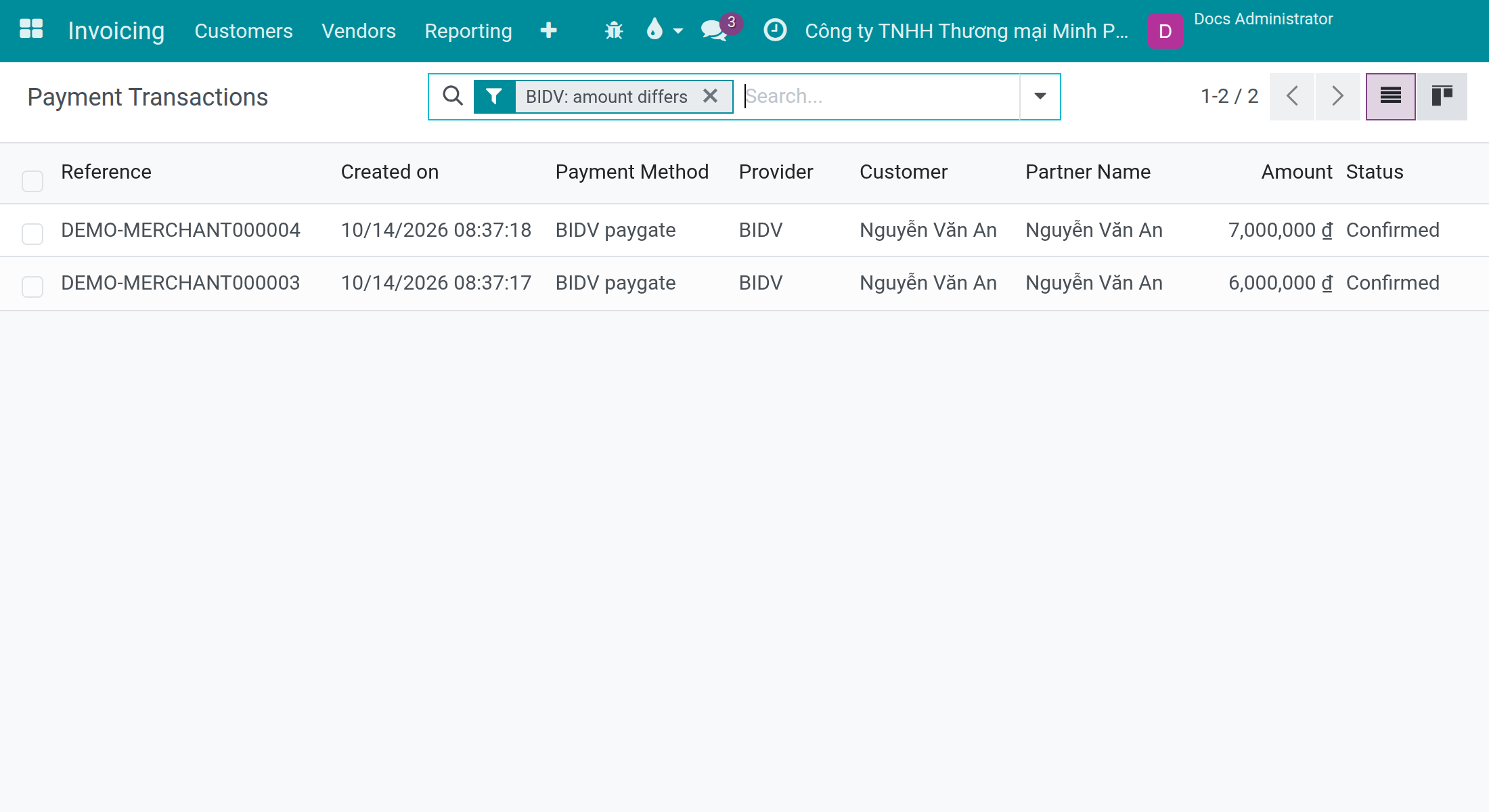1489x812 pixels.
Task: Sort by Payment Method column header
Action: click(x=632, y=172)
